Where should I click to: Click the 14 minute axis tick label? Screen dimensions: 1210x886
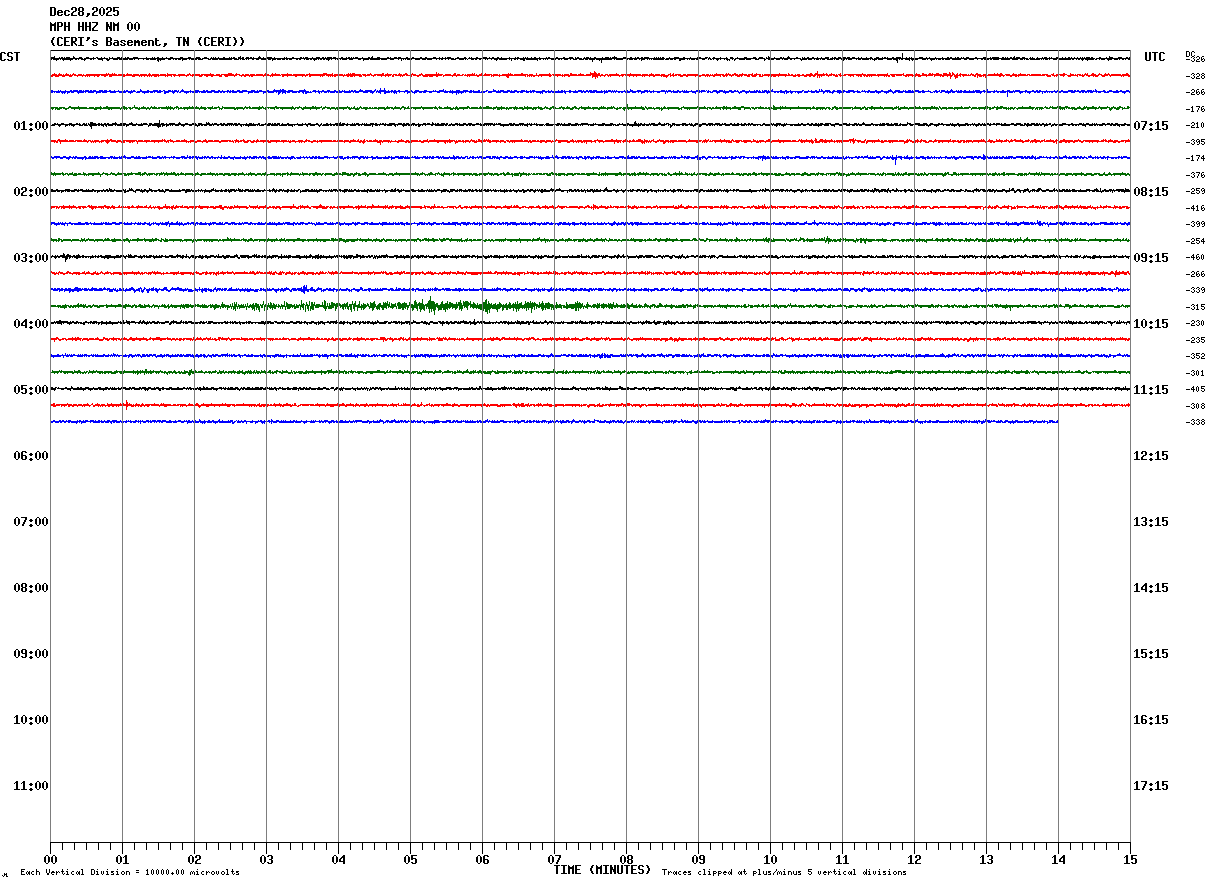(1058, 860)
